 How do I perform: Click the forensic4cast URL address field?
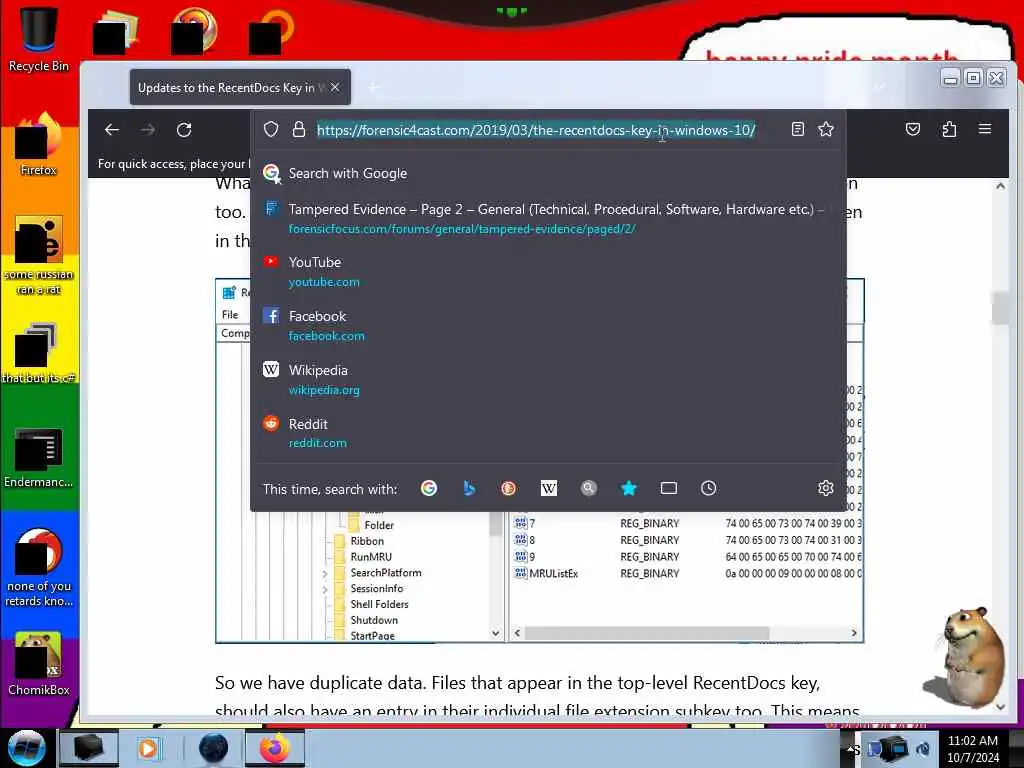point(536,130)
